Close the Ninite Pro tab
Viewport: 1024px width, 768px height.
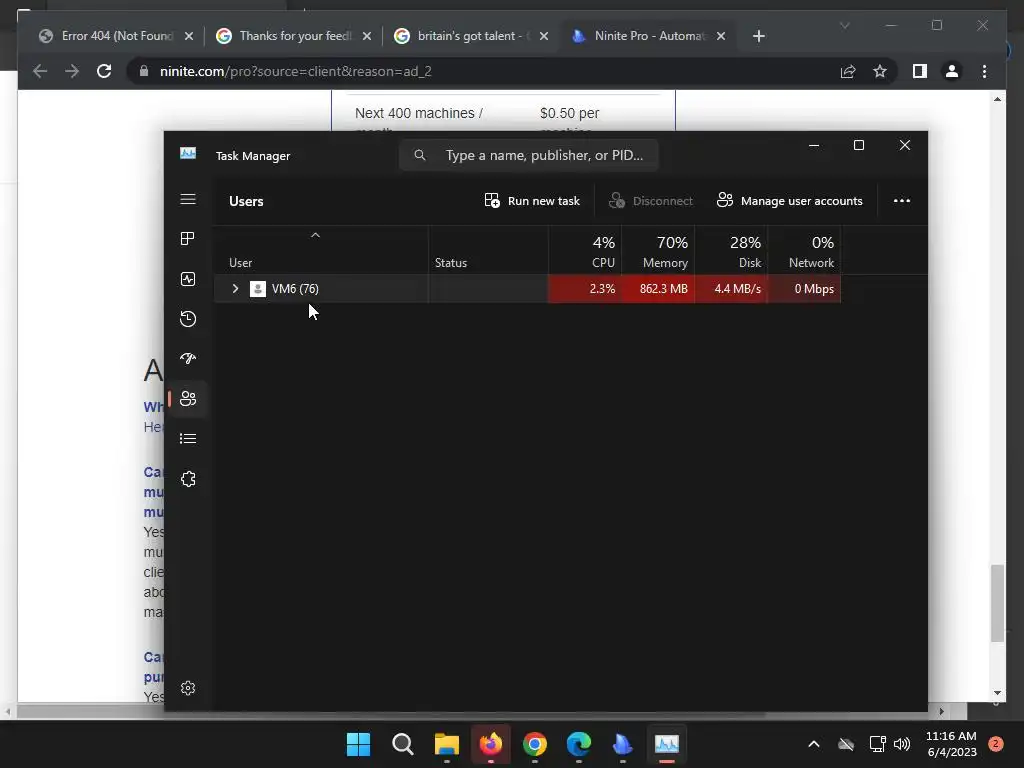[721, 36]
